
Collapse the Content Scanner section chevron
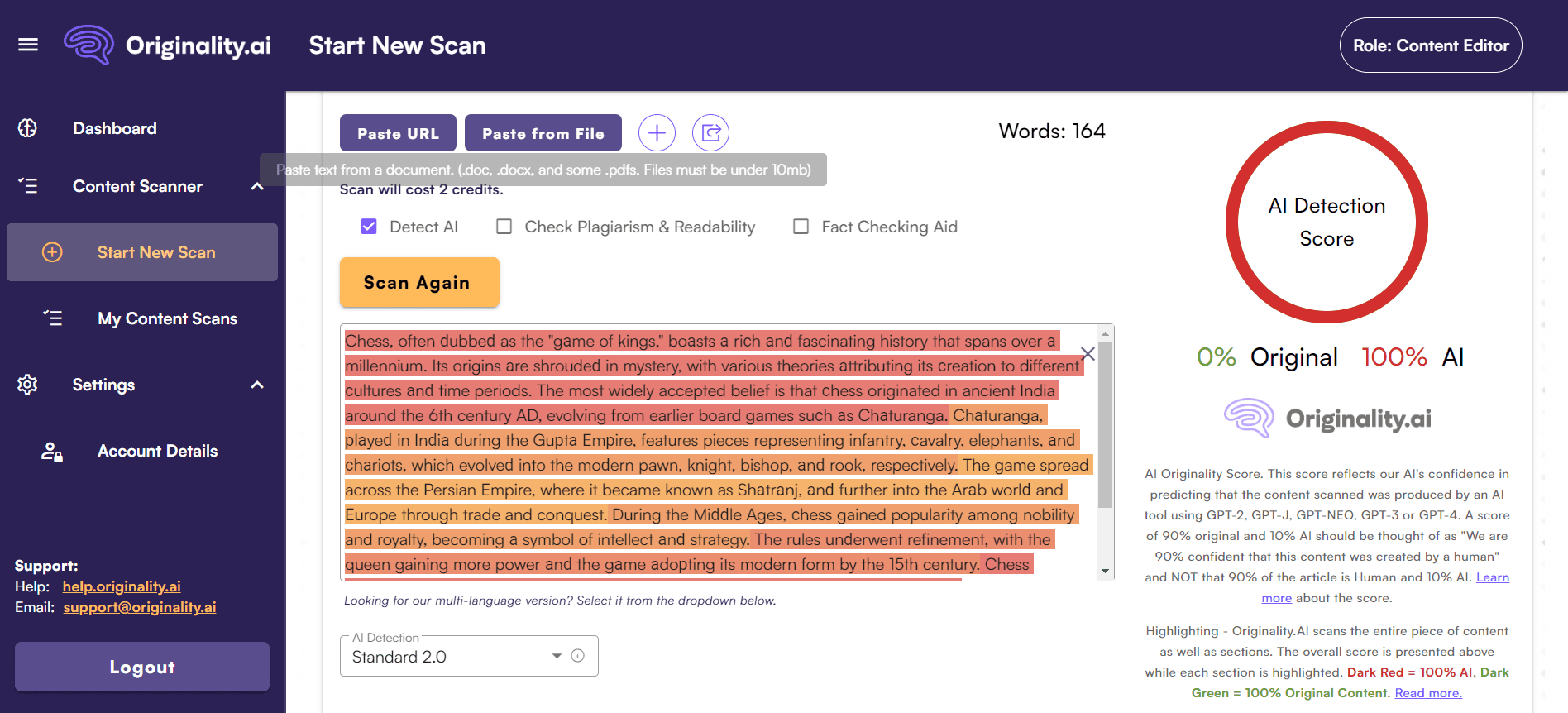coord(257,186)
